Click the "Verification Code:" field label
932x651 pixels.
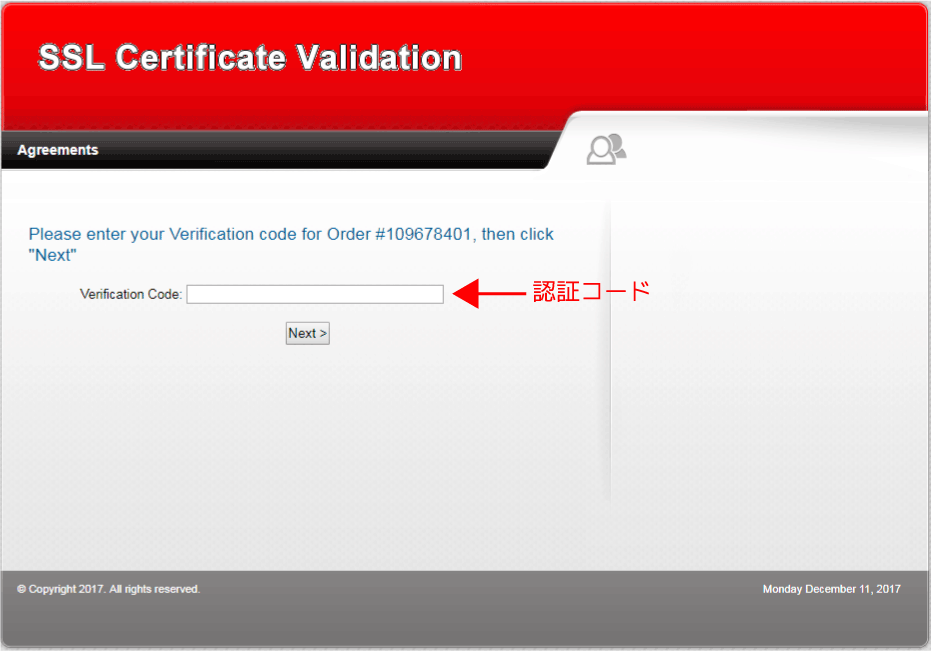[131, 294]
